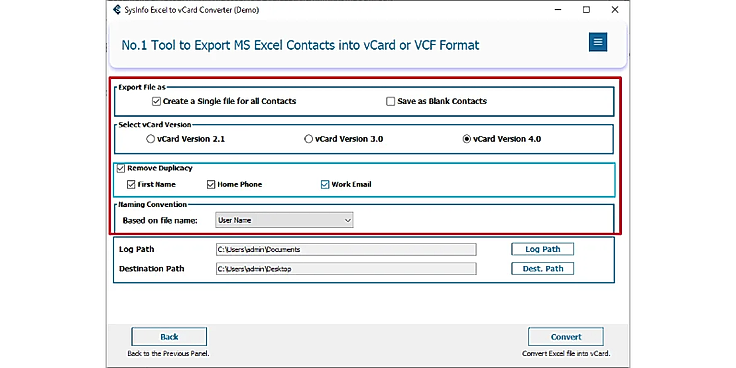The height and width of the screenshot is (368, 736).
Task: Click the headline No.1 Tool to Export text
Action: tap(300, 45)
